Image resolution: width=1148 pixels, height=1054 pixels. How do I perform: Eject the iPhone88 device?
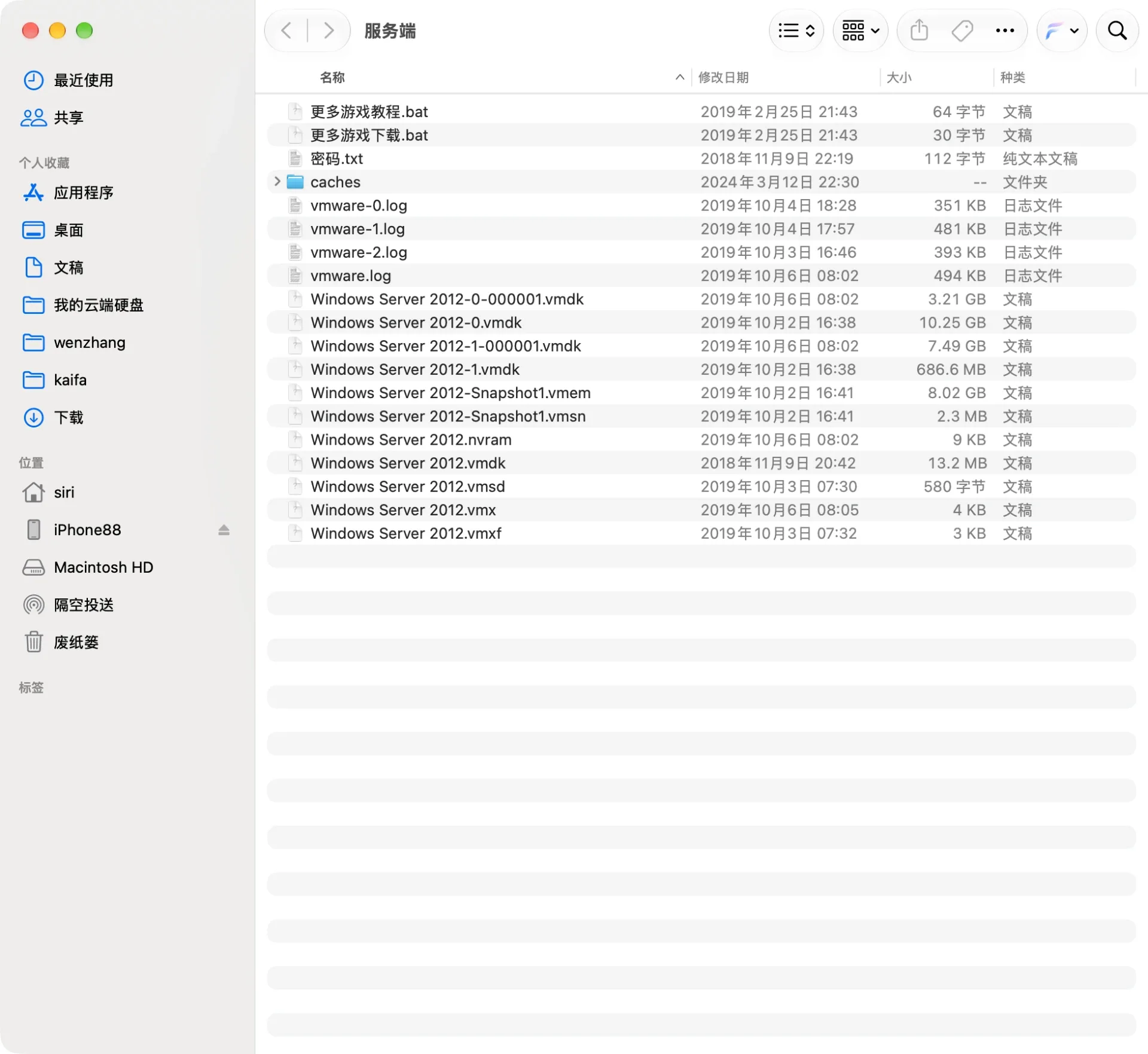pyautogui.click(x=224, y=530)
